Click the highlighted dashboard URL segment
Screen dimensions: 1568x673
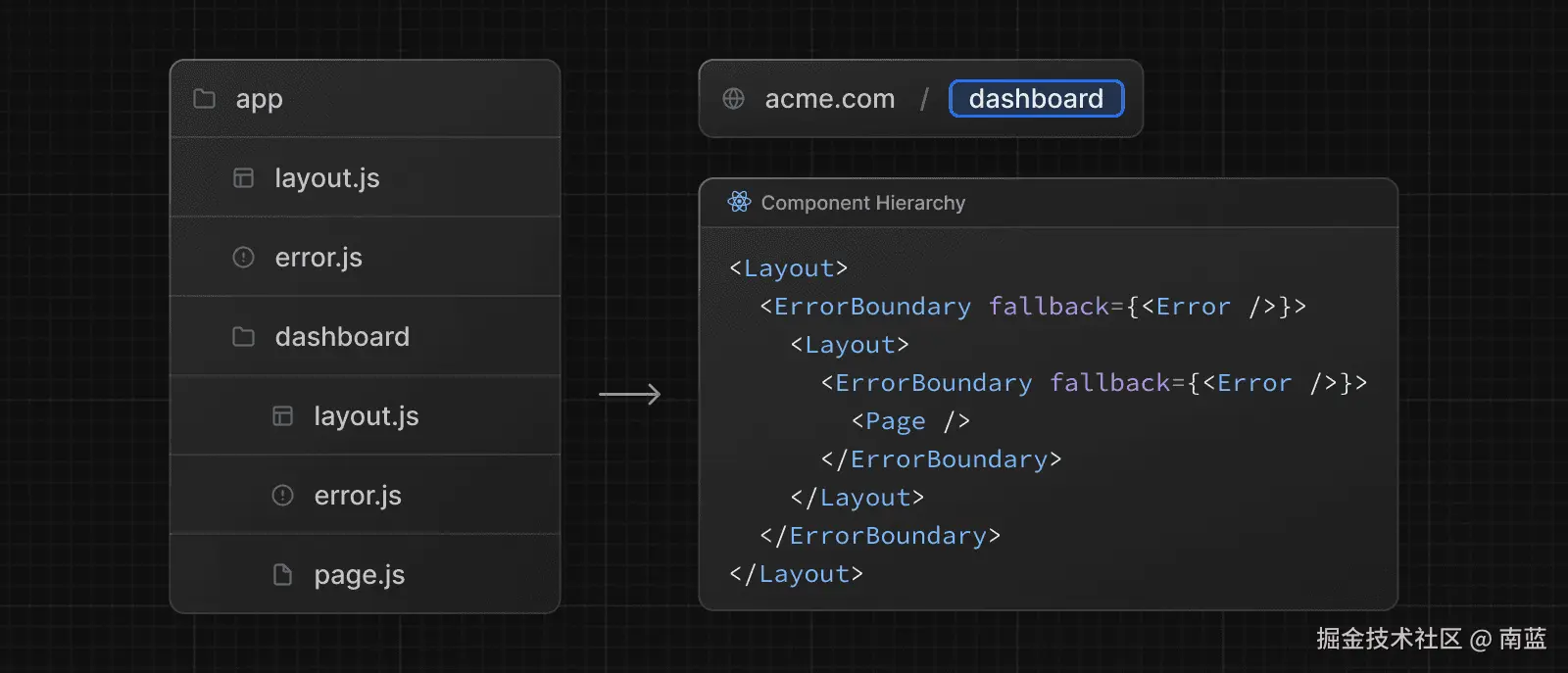point(1036,99)
